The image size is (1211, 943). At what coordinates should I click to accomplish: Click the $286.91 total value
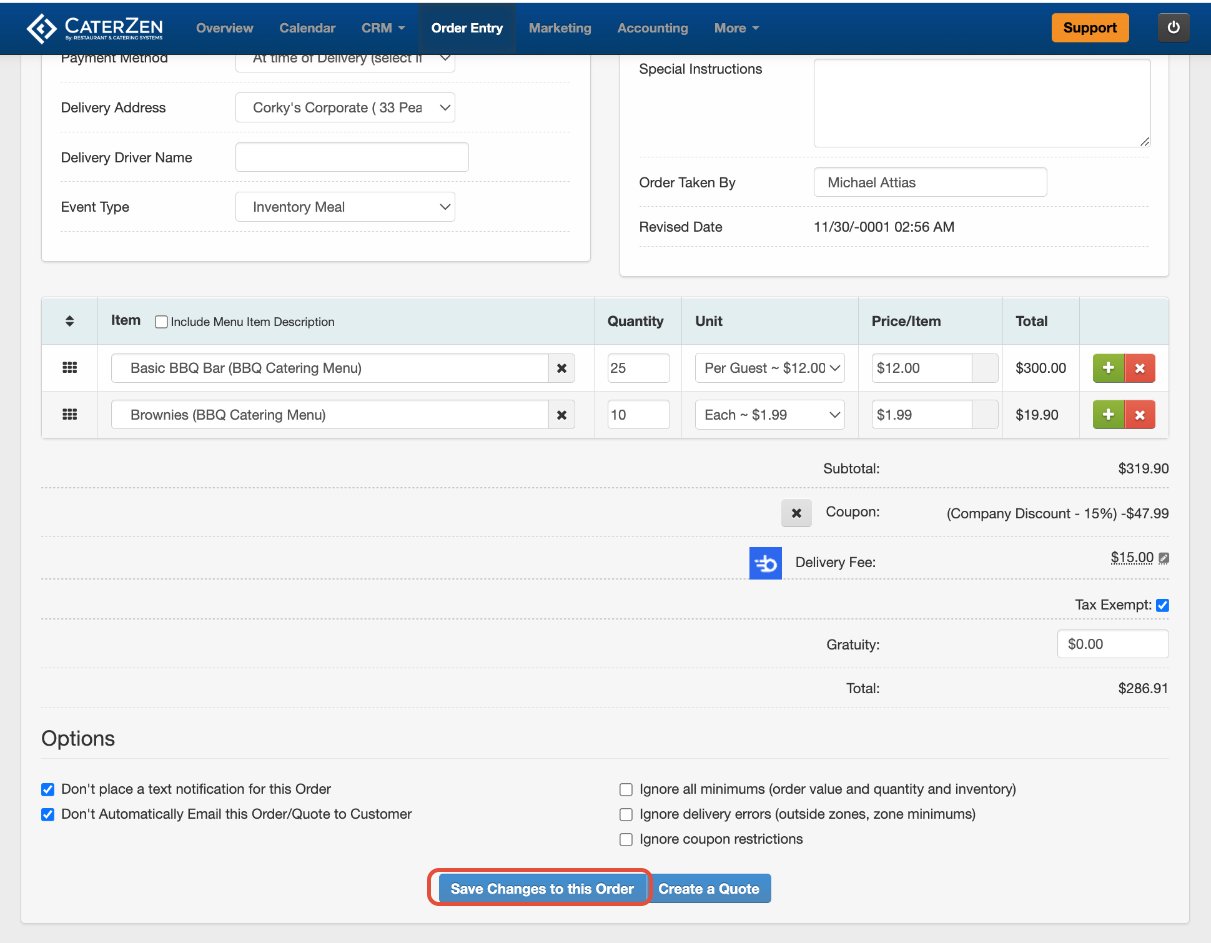pyautogui.click(x=1143, y=688)
